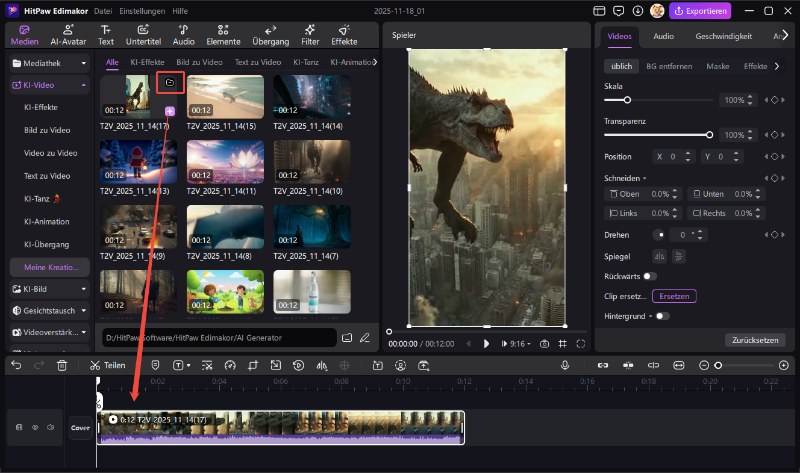Image resolution: width=800 pixels, height=473 pixels.
Task: Zoom in the timeline with plus icon
Action: coord(784,365)
